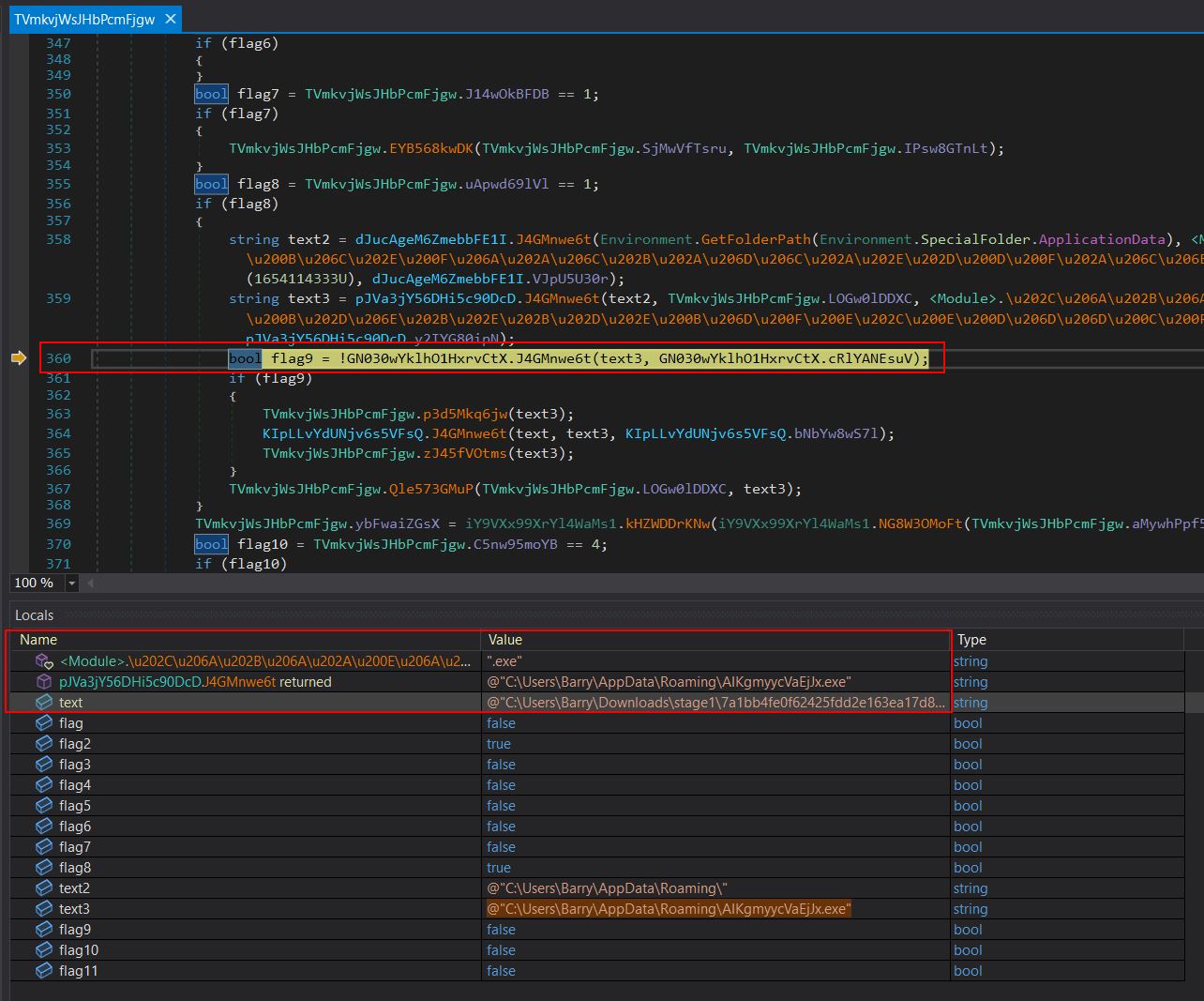Click the variable icon beside flag7
The width and height of the screenshot is (1204, 1001).
click(x=44, y=847)
